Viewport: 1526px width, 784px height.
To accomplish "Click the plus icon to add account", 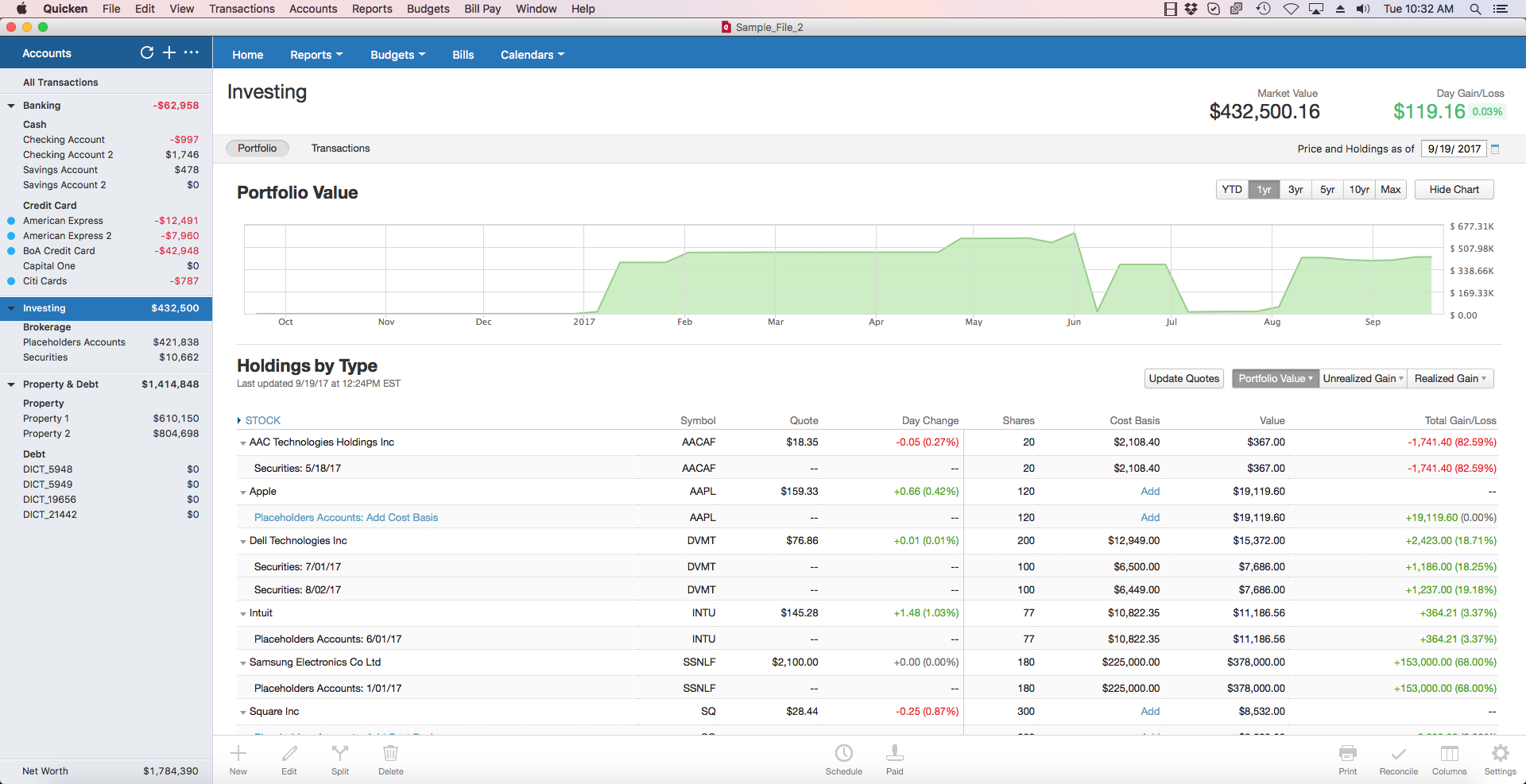I will pos(169,52).
